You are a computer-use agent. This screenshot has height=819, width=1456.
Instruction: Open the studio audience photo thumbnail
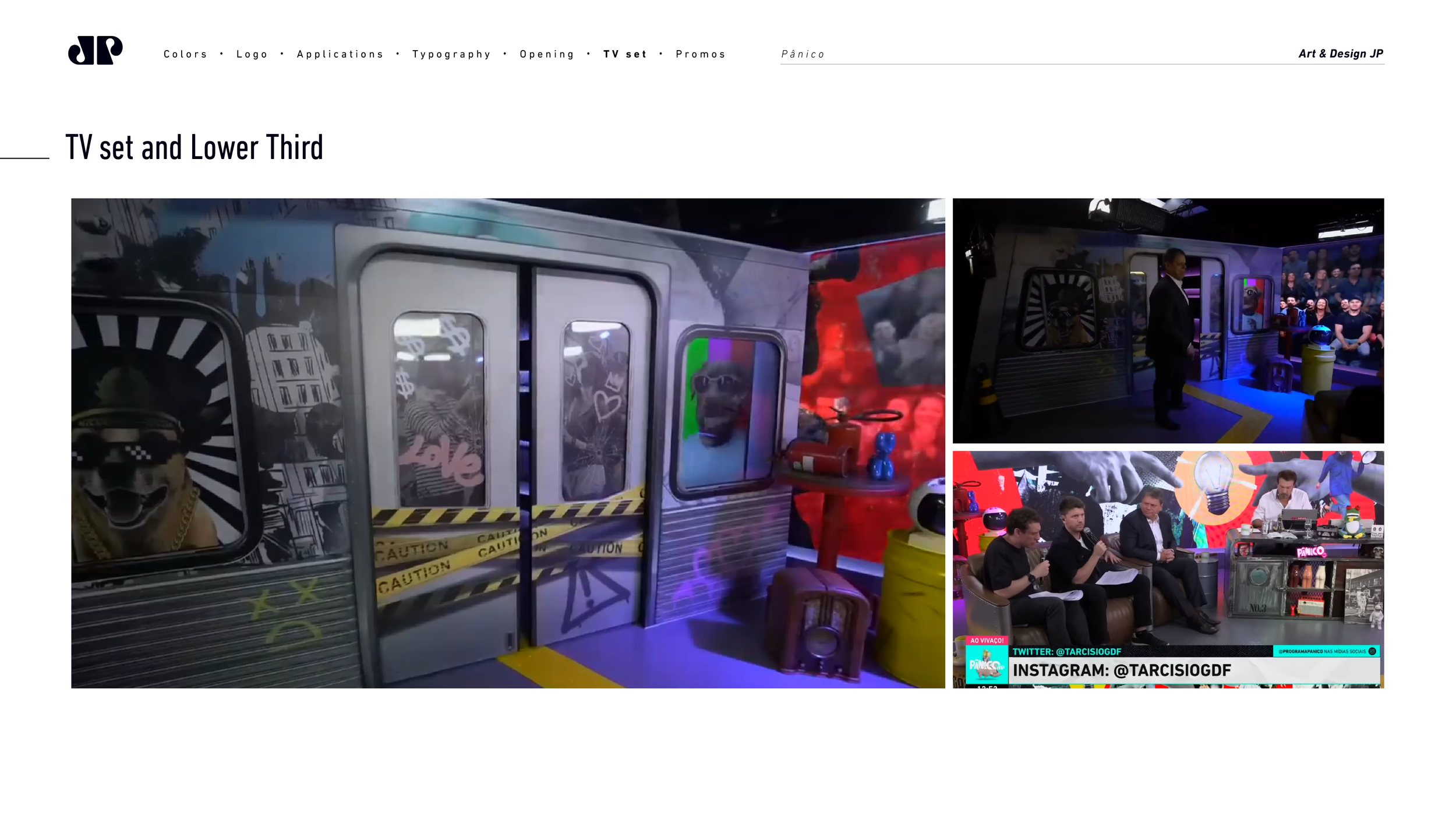(1168, 320)
